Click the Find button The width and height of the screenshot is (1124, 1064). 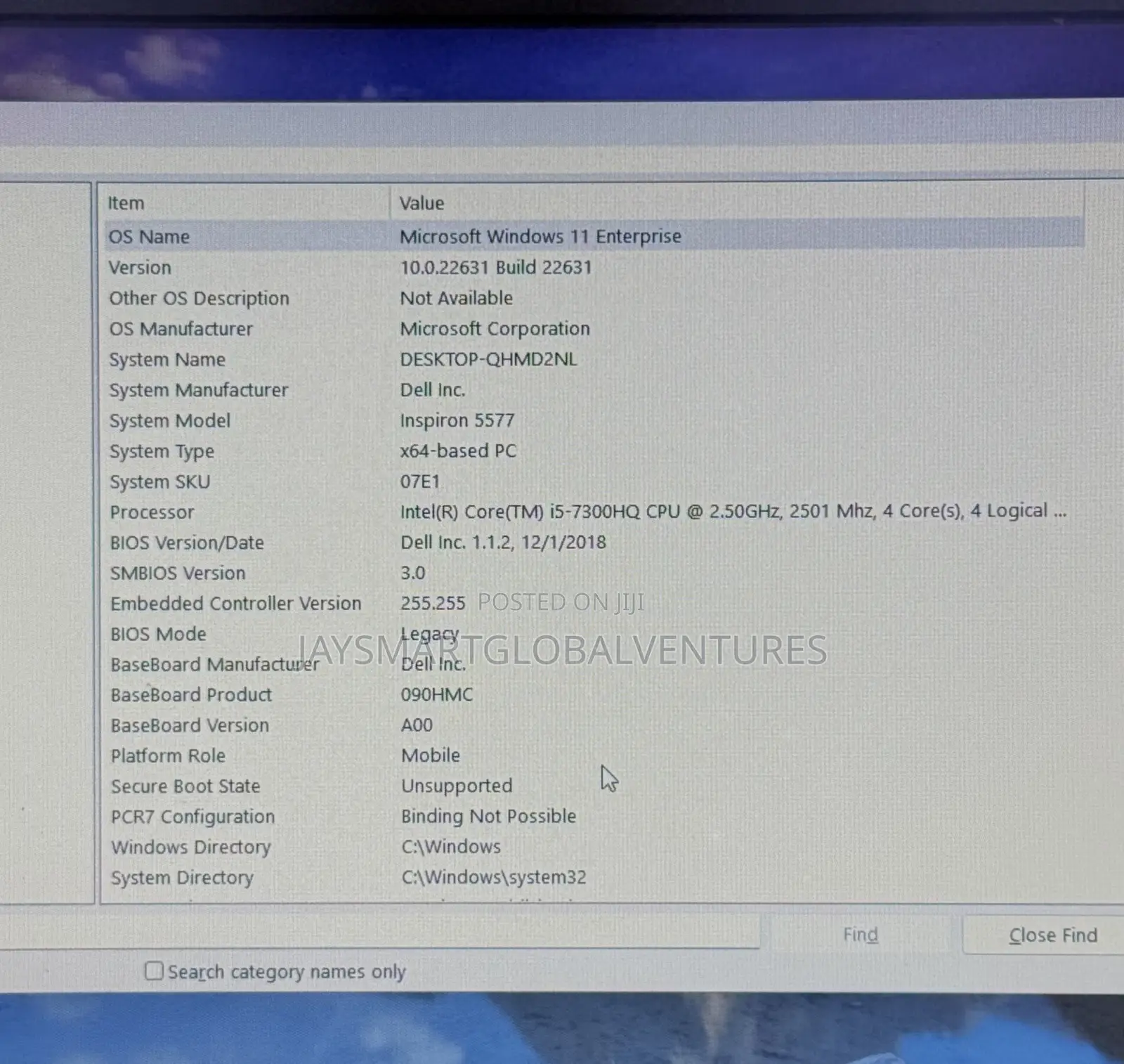click(x=861, y=935)
